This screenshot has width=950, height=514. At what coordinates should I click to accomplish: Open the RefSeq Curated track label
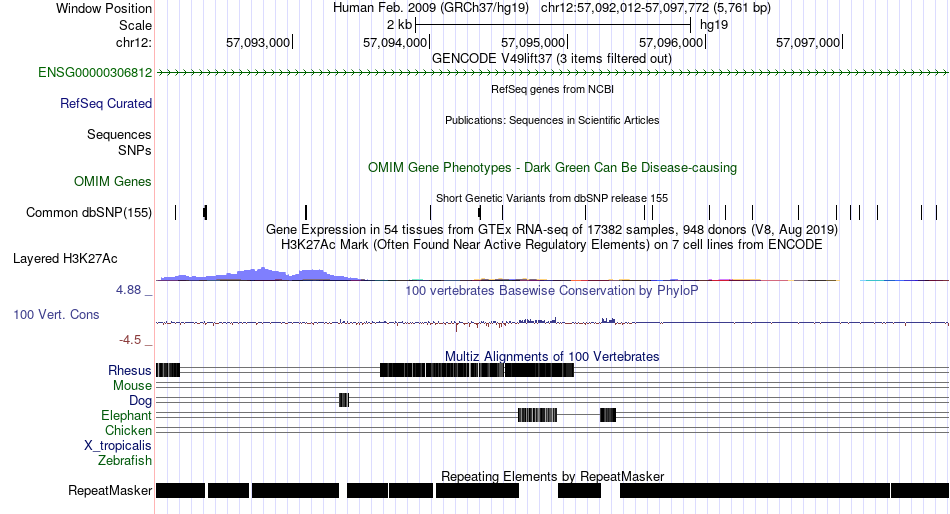tap(106, 104)
